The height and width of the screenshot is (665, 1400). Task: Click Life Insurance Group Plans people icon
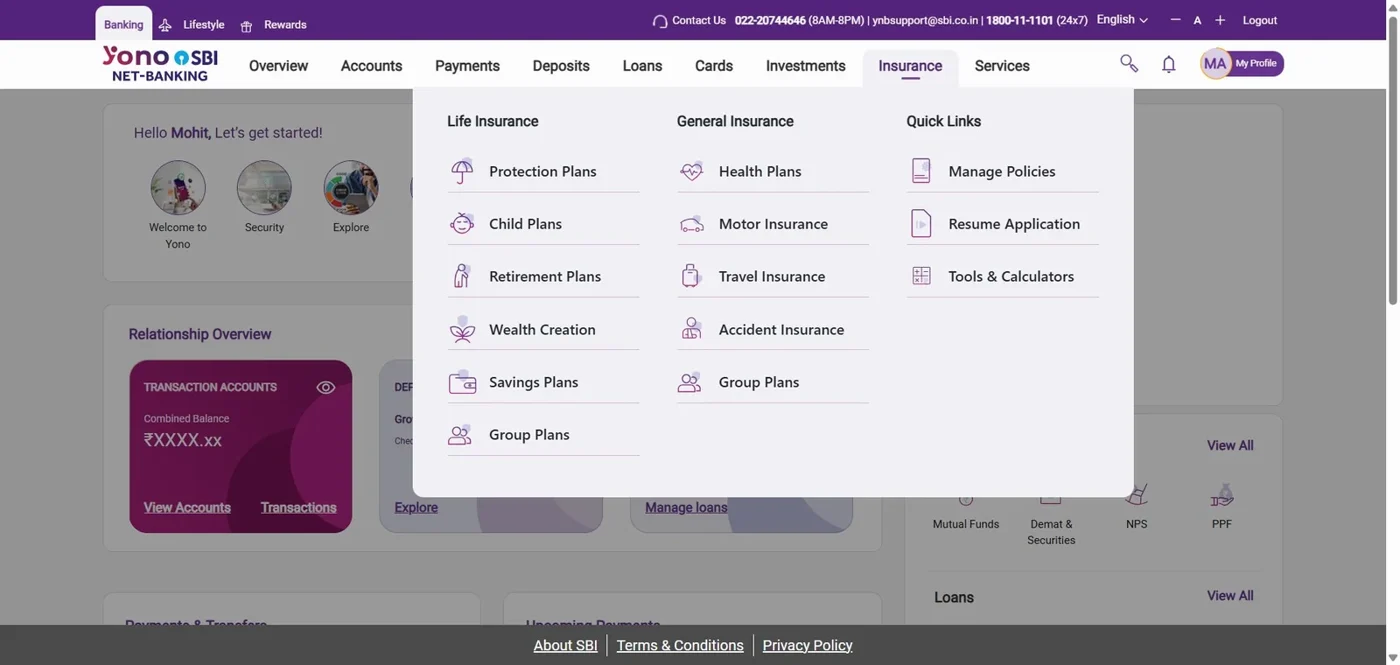[x=460, y=435]
